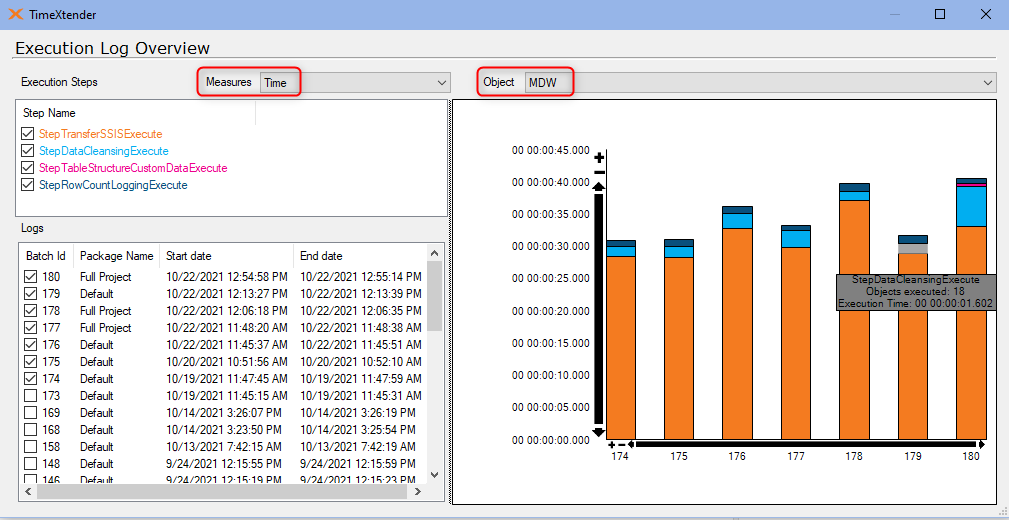This screenshot has height=520, width=1009.
Task: Select end date '10/14/2021 3:25:54 PM'
Action: (x=358, y=429)
